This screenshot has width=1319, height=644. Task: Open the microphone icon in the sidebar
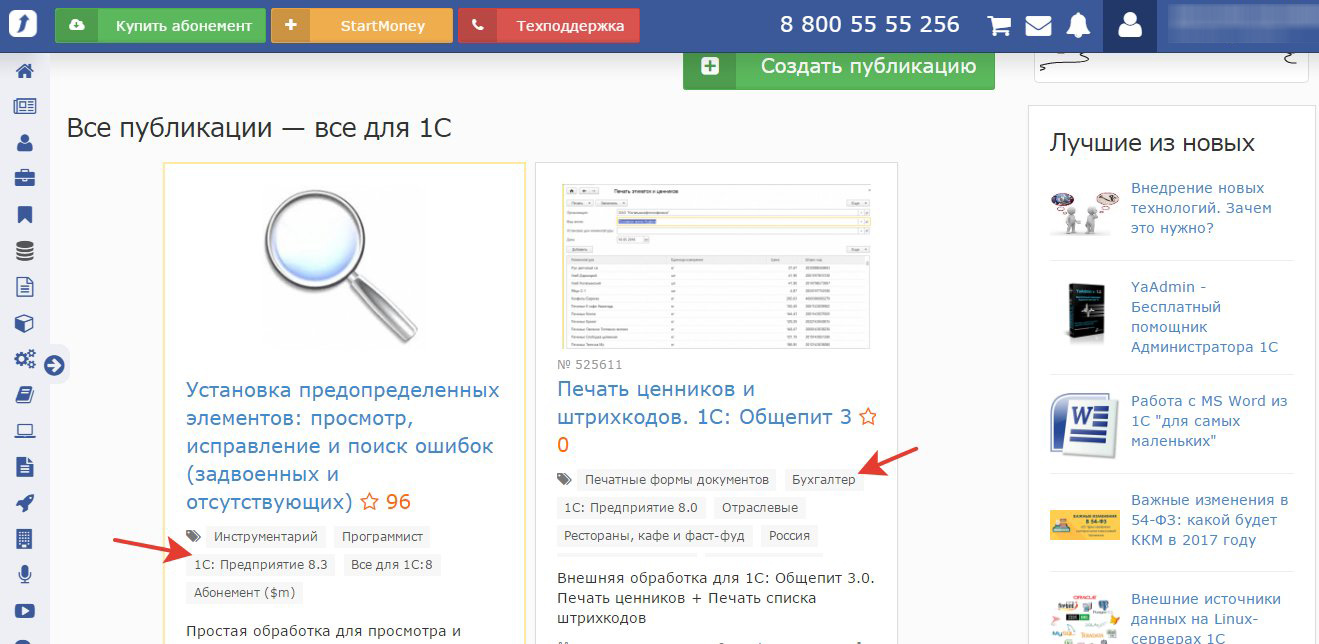(24, 575)
